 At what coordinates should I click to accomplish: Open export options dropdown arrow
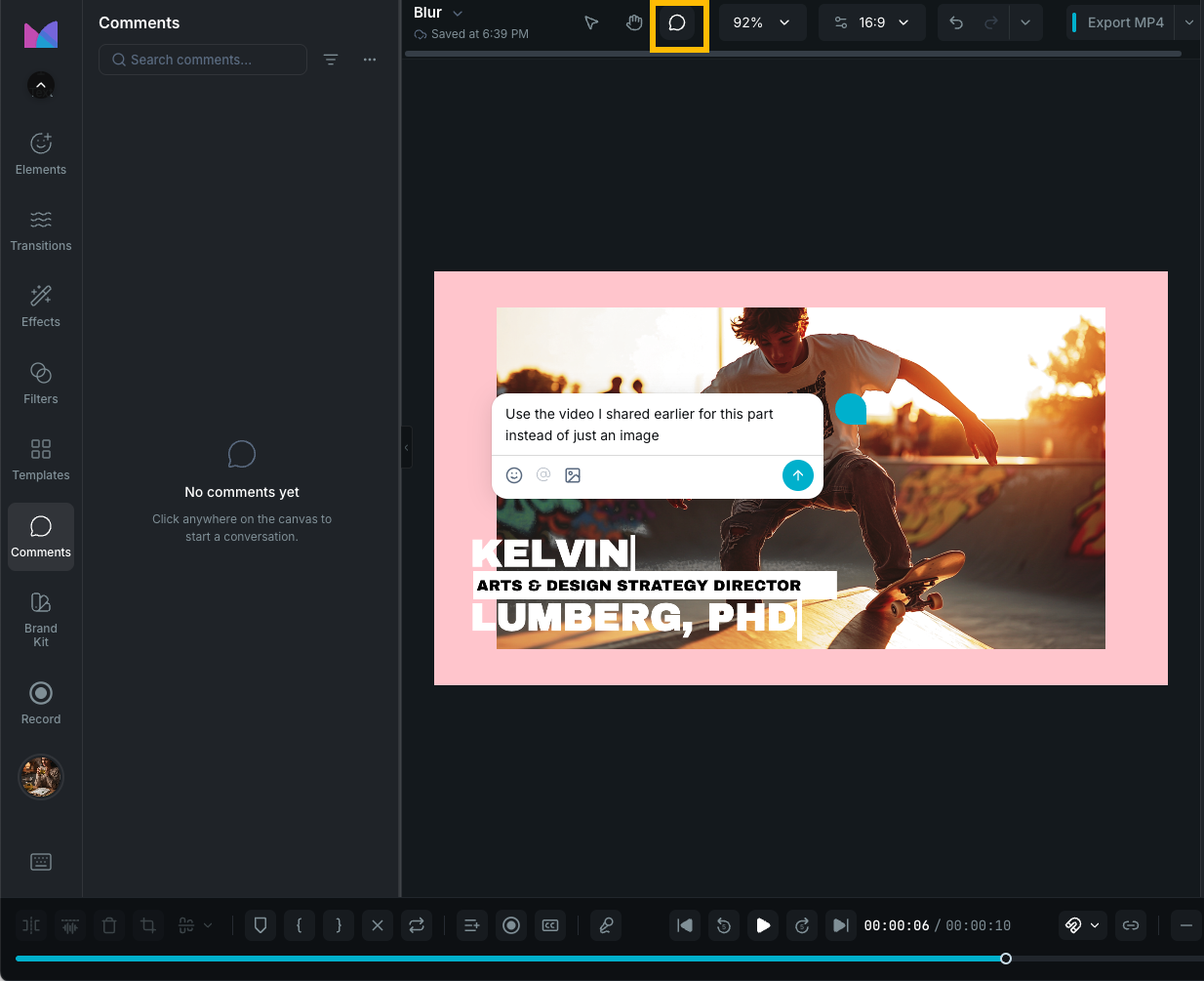(1188, 22)
